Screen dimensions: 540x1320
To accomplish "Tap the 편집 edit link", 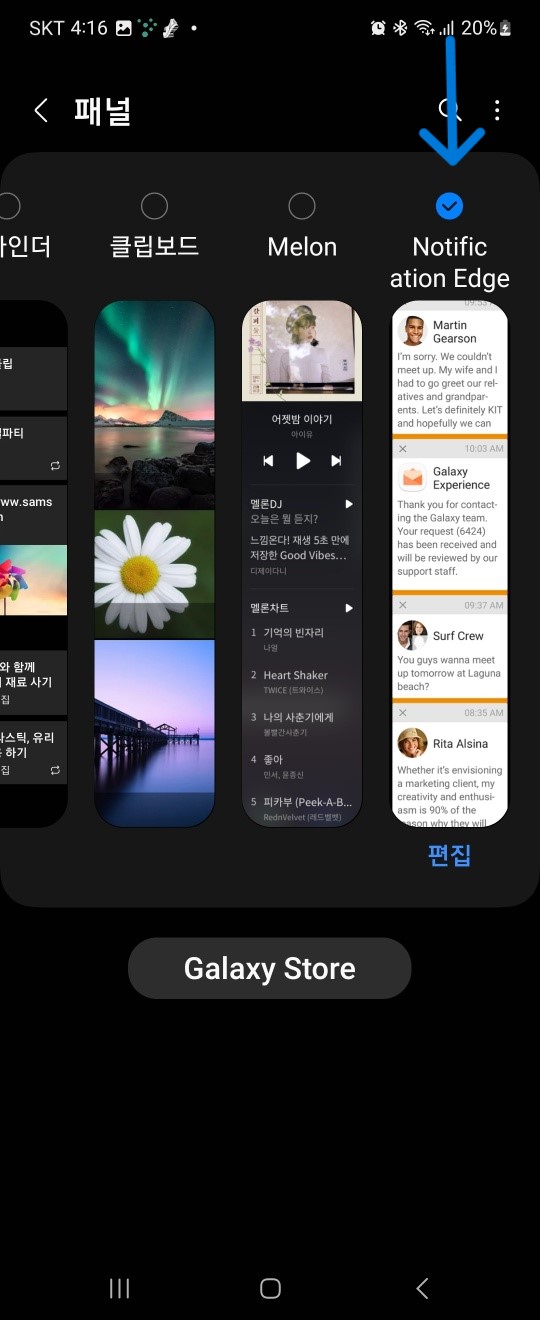I will click(449, 855).
